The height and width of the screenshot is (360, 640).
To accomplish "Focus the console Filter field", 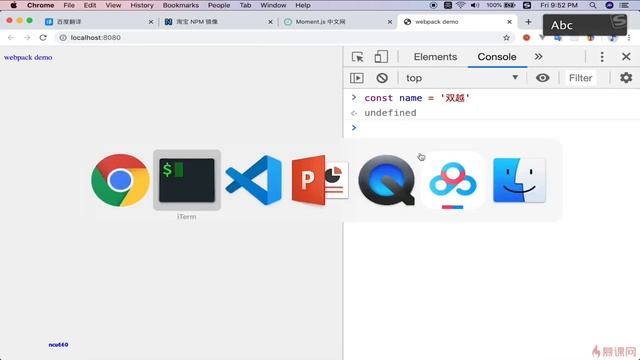I will coord(580,78).
